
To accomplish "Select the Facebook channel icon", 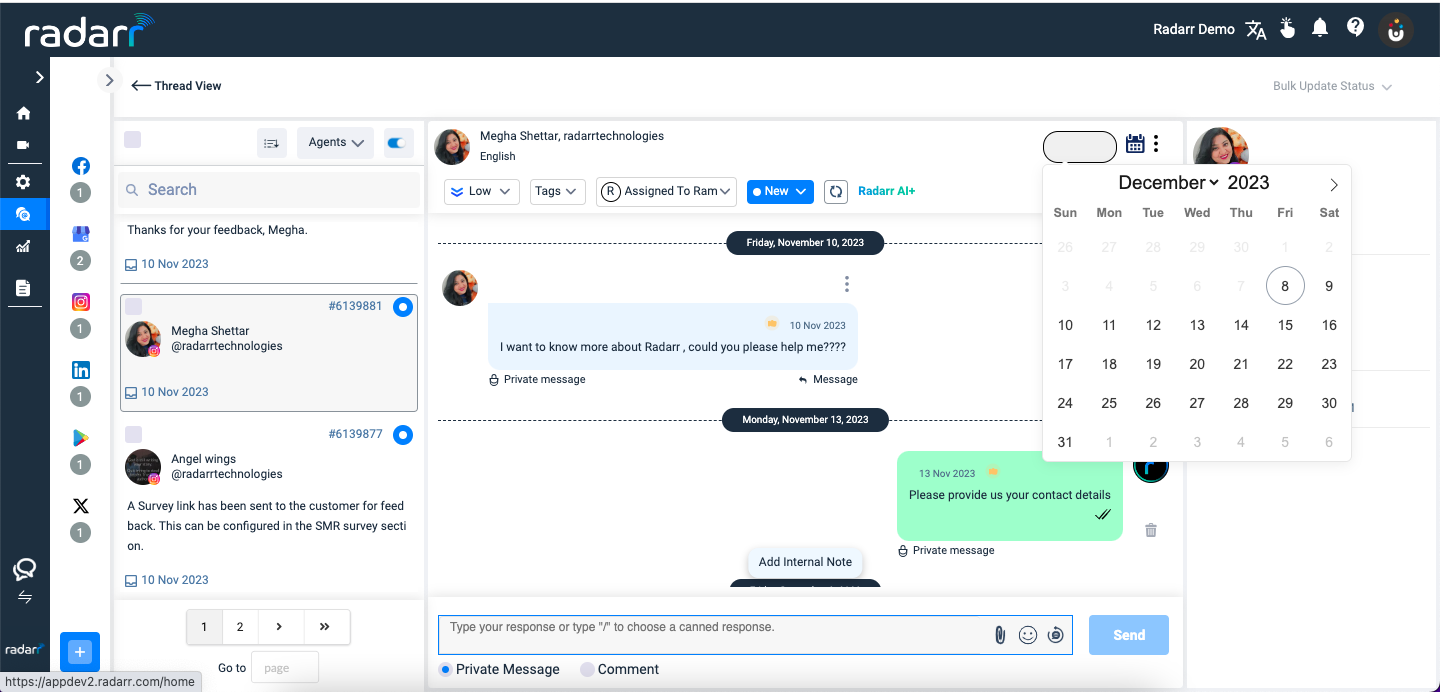I will click(81, 166).
